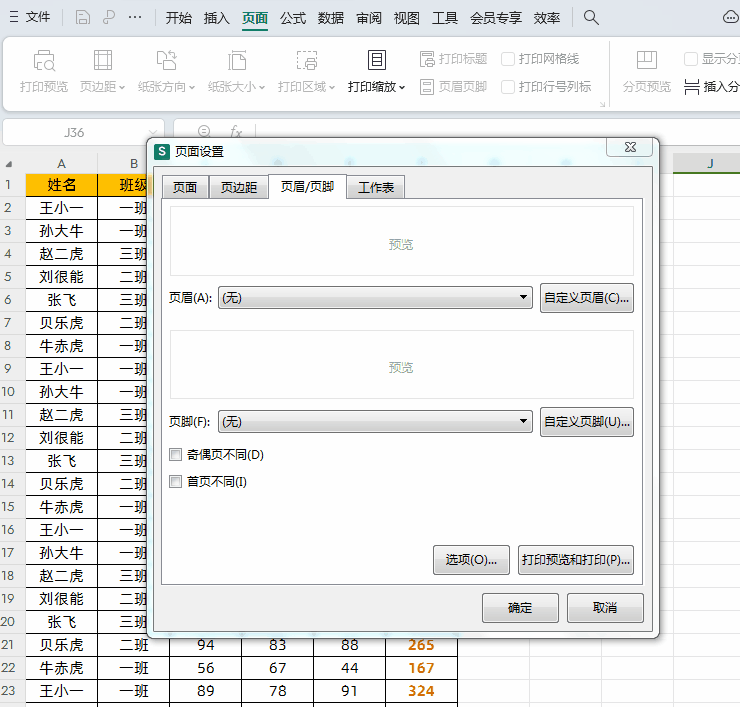Click the Header/Footer (页眉页脚) ribbon icon
The height and width of the screenshot is (707, 740).
click(428, 87)
